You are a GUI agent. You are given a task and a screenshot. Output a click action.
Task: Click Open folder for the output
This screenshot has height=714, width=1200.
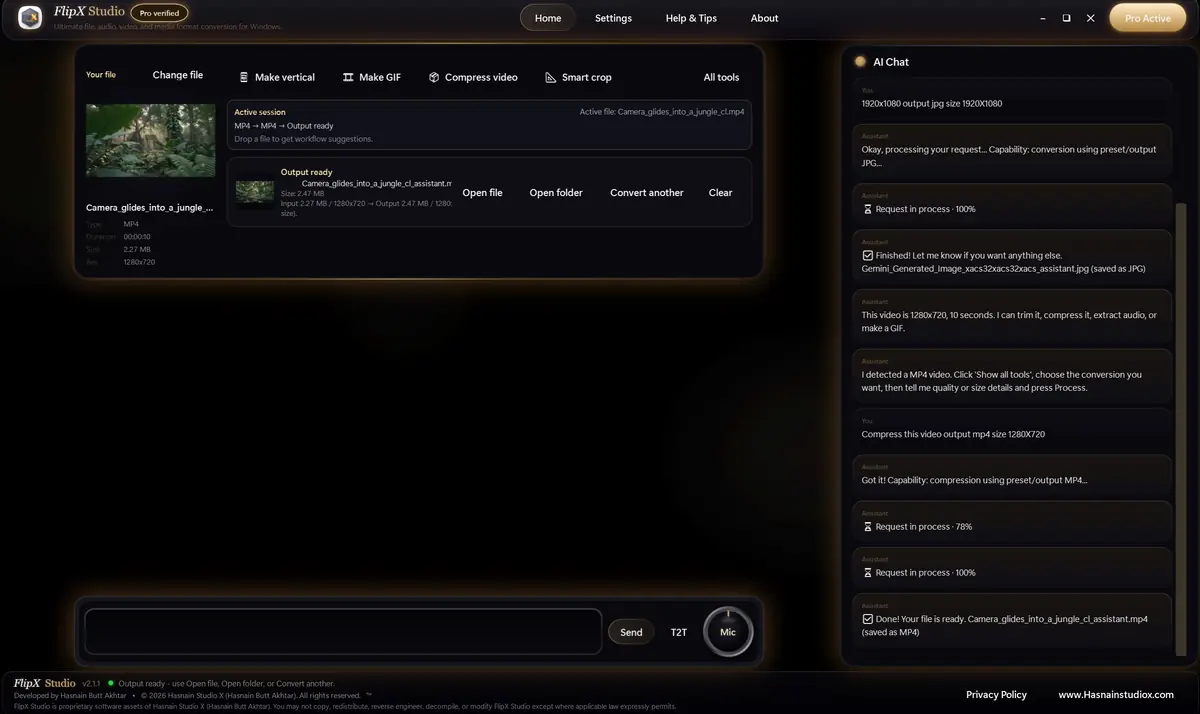[x=556, y=193]
